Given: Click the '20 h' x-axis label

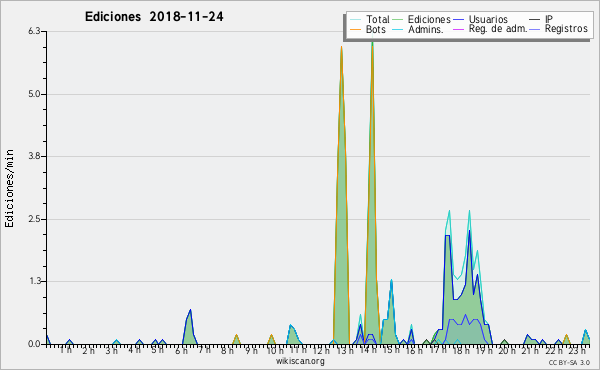Looking at the screenshot, I should point(507,350).
